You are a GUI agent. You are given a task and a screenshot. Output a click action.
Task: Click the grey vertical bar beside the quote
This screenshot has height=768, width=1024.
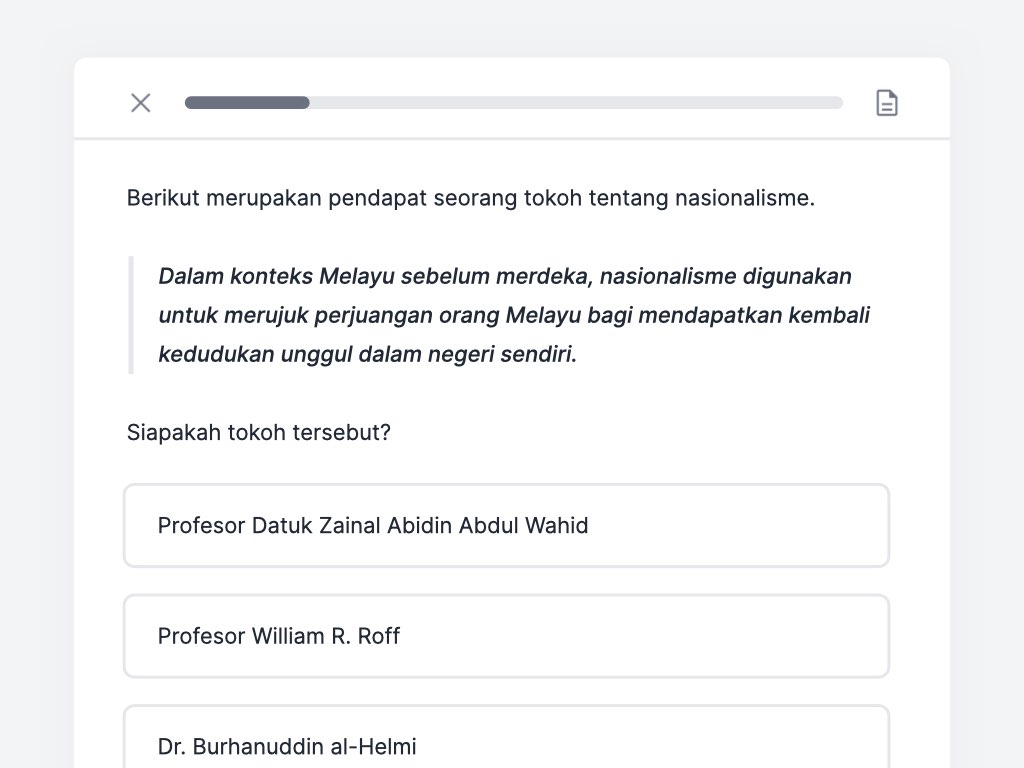[131, 315]
